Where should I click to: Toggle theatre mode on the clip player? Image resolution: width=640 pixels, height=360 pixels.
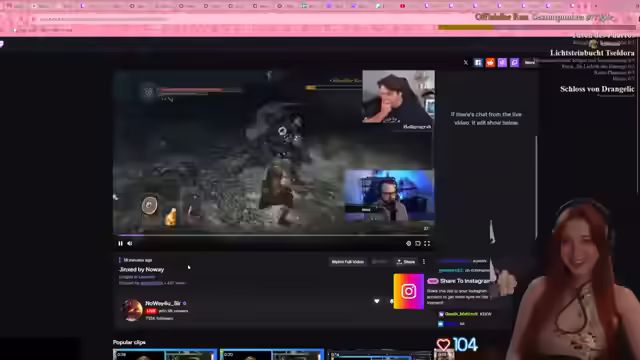418,243
